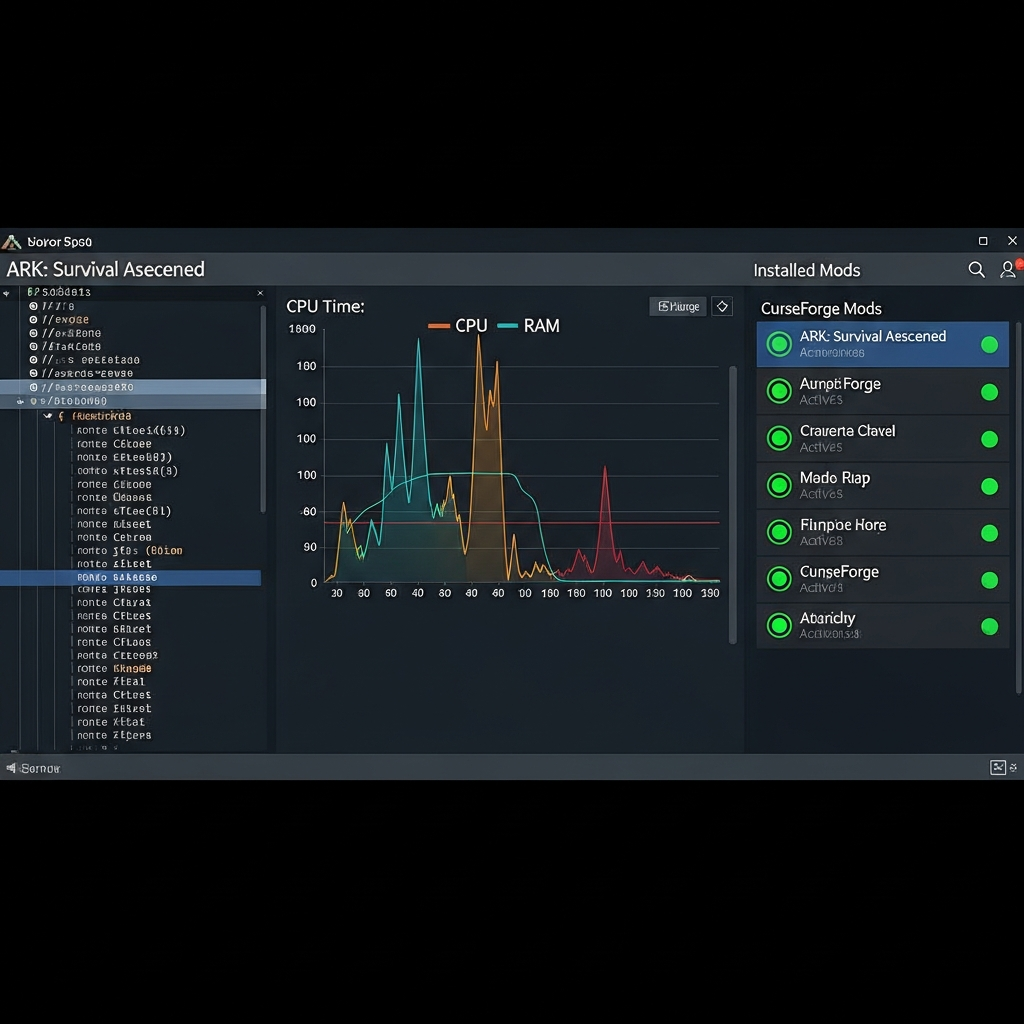Viewport: 1024px width, 1024px height.
Task: Toggle green status dot for ARK: Survival Aescened mod
Action: click(989, 345)
